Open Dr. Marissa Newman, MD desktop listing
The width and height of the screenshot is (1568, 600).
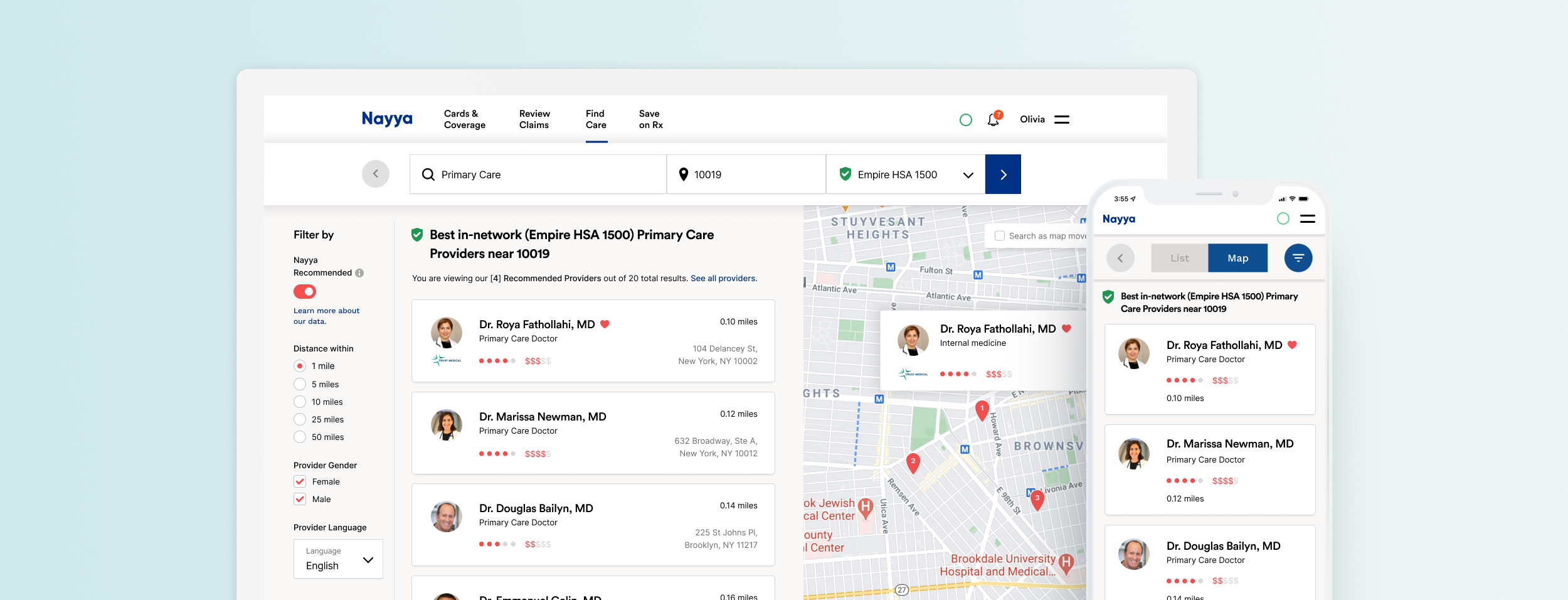pos(543,417)
